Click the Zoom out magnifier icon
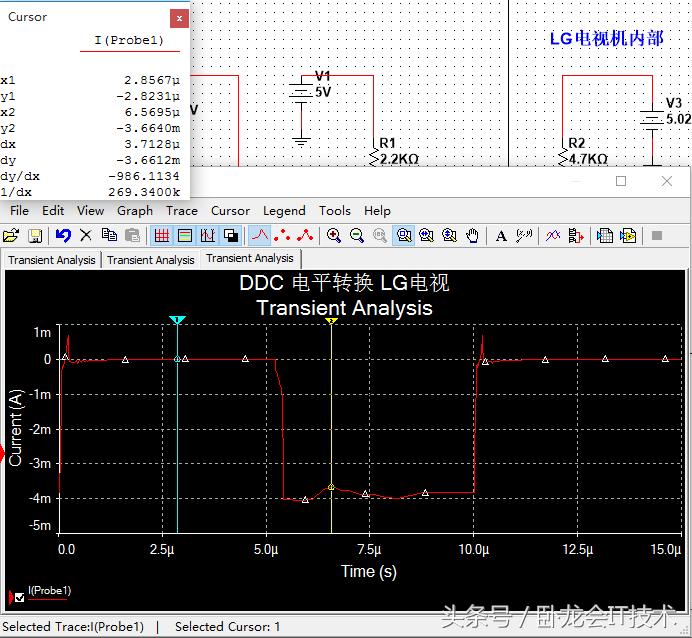692x638 pixels. [x=357, y=236]
